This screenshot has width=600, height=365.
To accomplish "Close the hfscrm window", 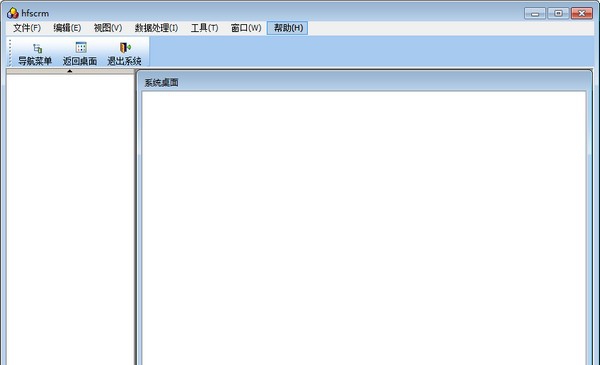I will pos(582,13).
